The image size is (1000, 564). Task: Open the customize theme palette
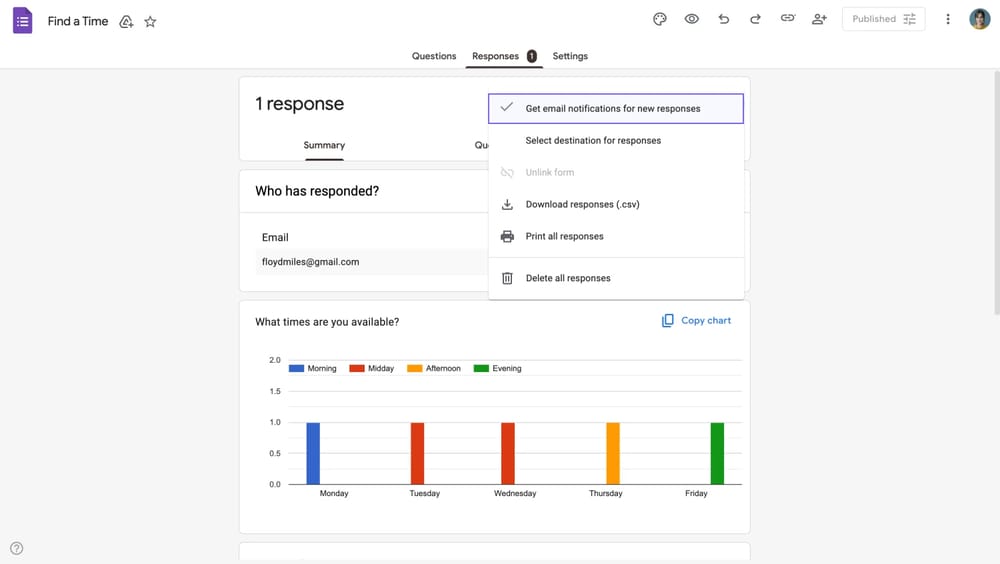[659, 19]
